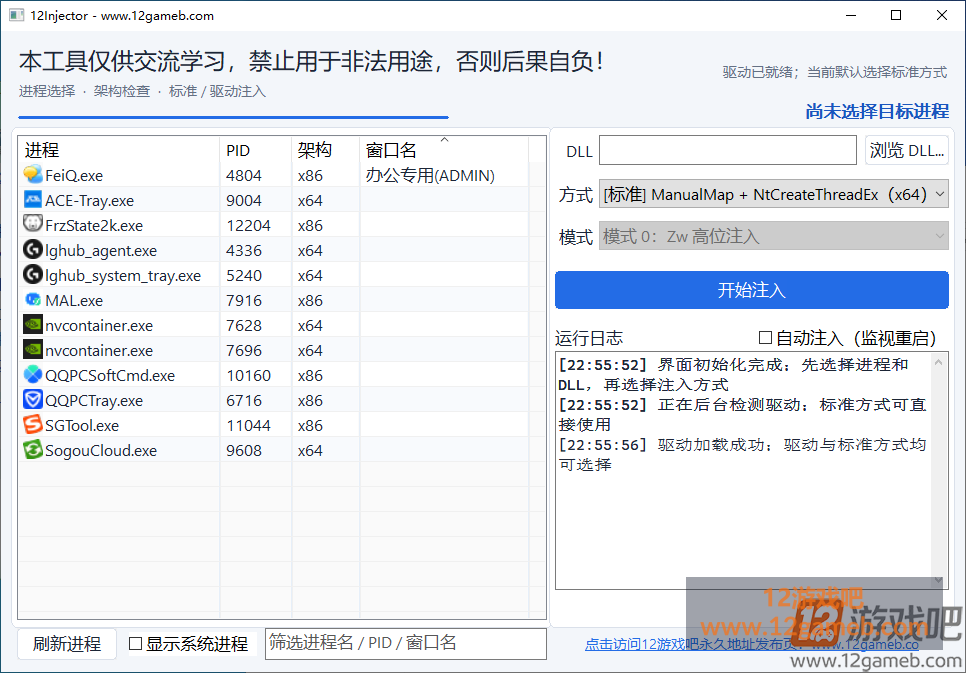Select the QQPCSoftCmd.exe process name
Image resolution: width=966 pixels, height=673 pixels.
(110, 375)
